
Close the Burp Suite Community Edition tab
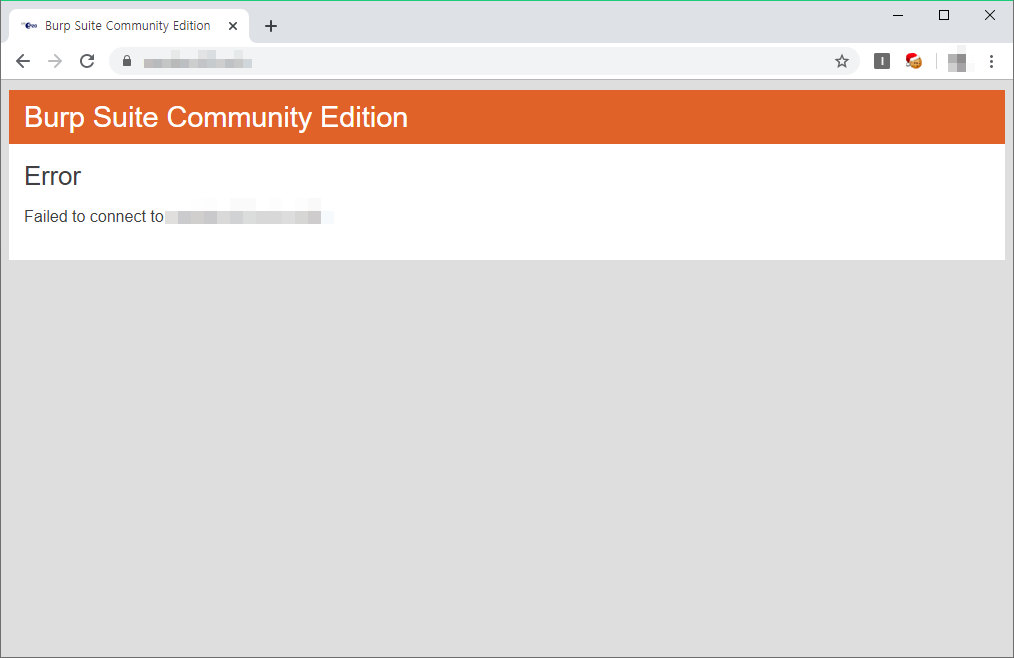coord(233,26)
